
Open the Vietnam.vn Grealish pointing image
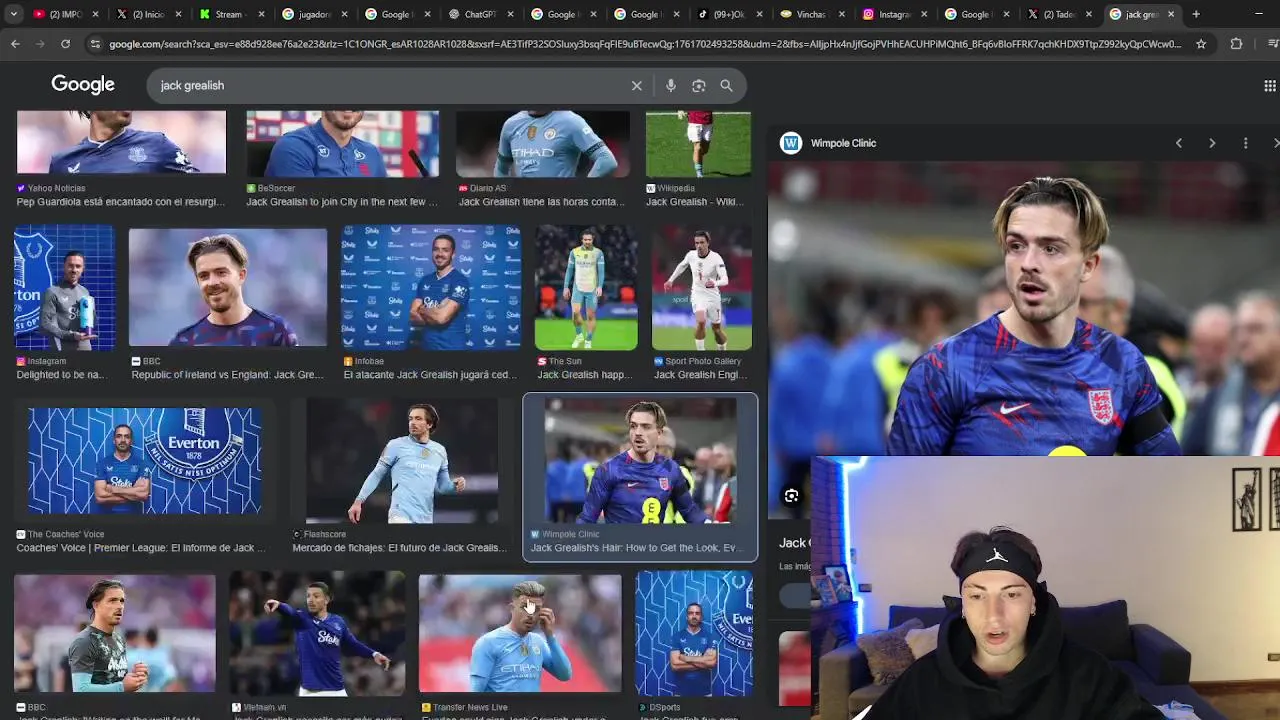tap(317, 634)
